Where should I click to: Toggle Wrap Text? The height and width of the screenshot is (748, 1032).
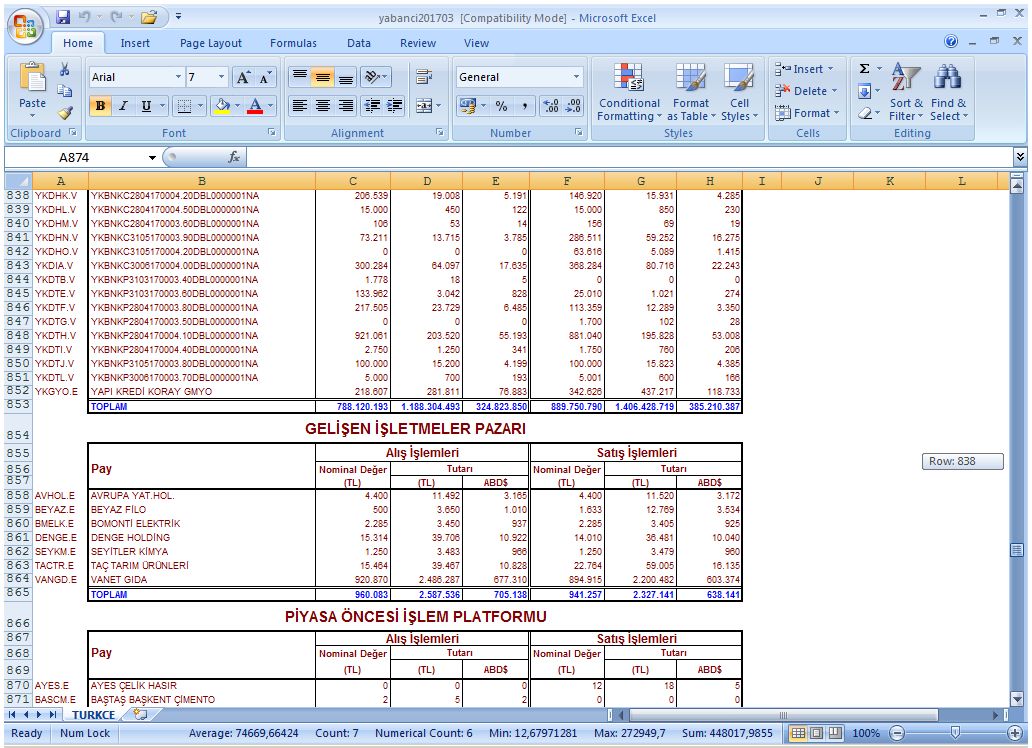pos(424,77)
